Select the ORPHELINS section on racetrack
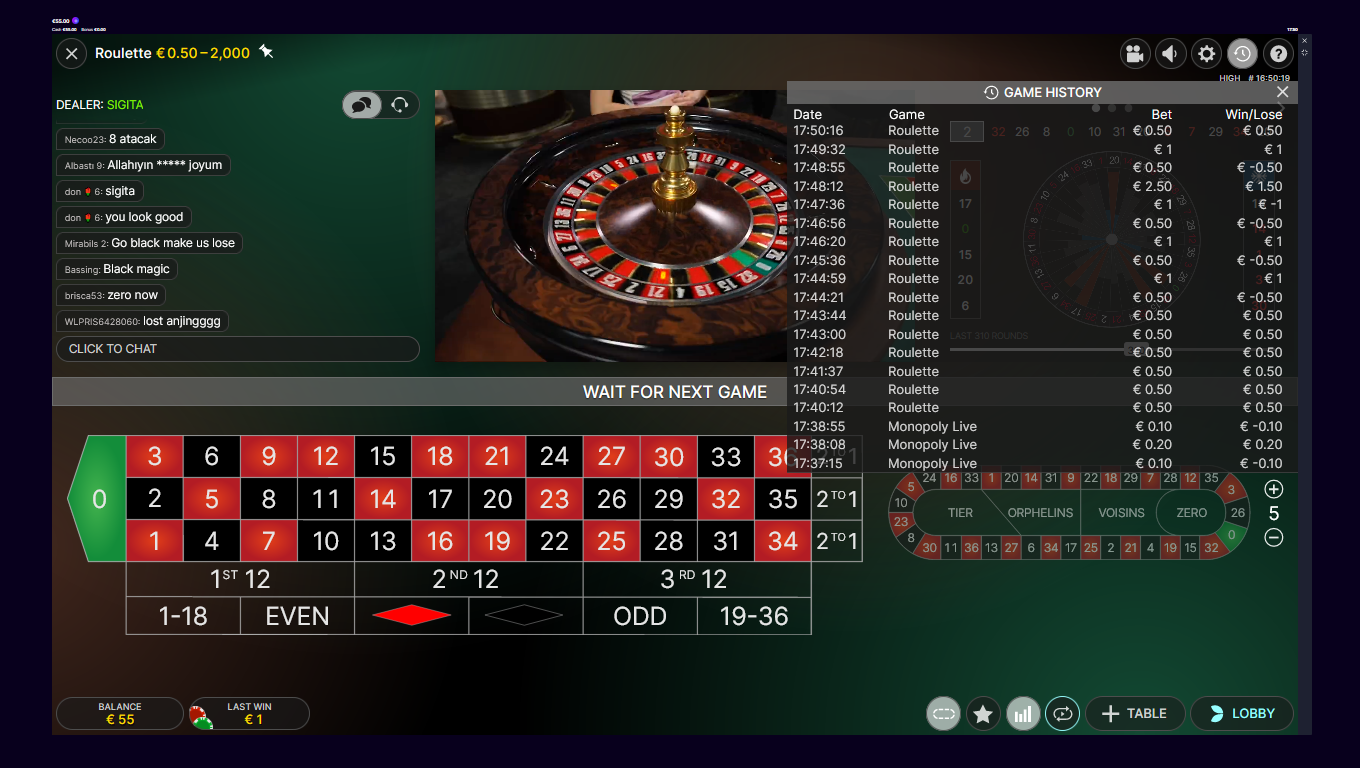 pyautogui.click(x=1040, y=513)
